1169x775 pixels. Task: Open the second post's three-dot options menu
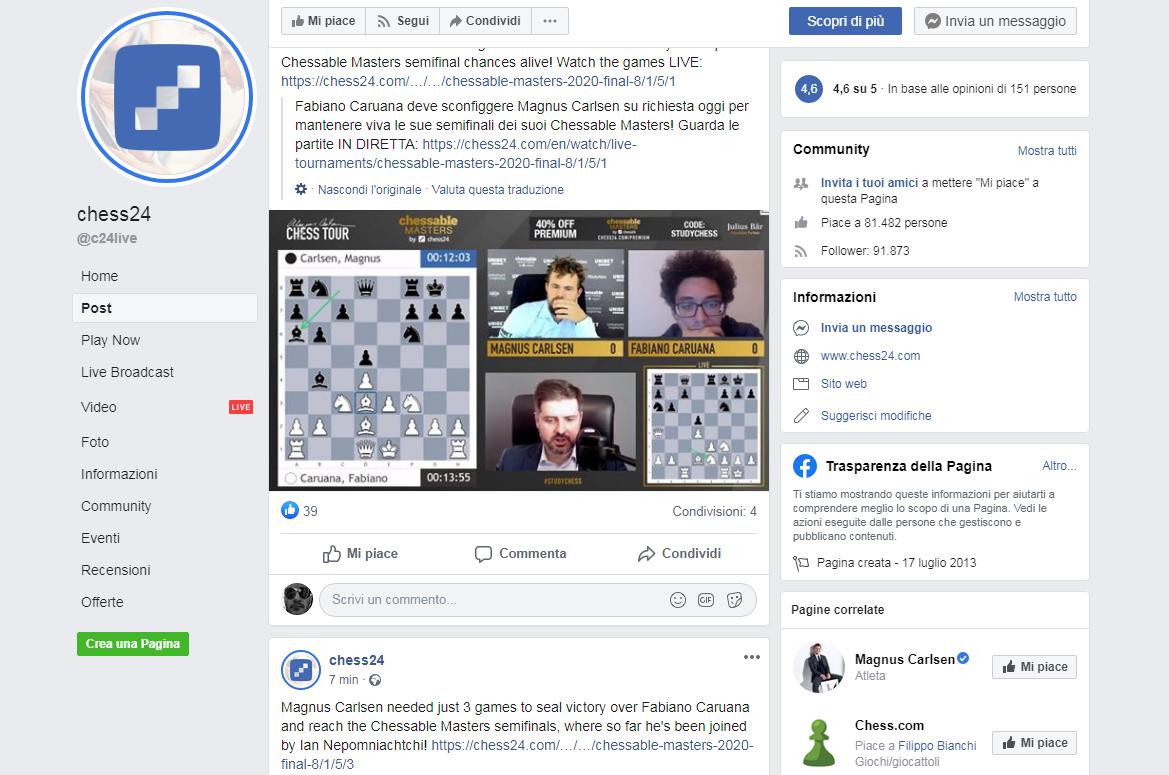pyautogui.click(x=752, y=657)
